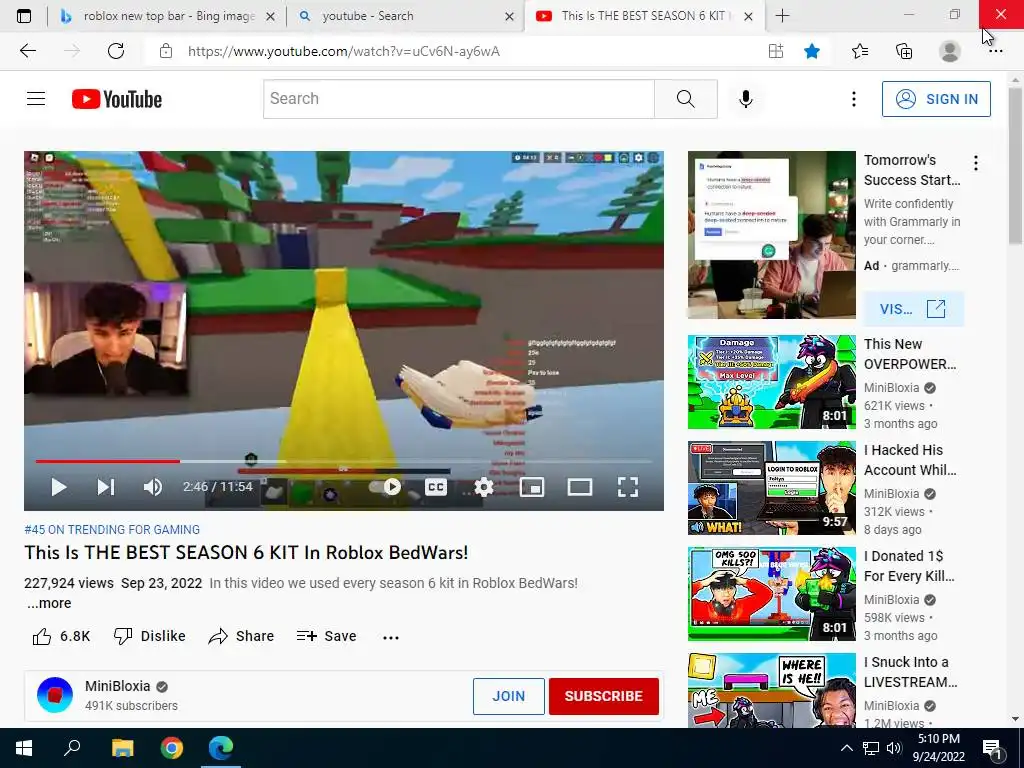
Task: Open Edge Settings and more menu
Action: coord(995,51)
